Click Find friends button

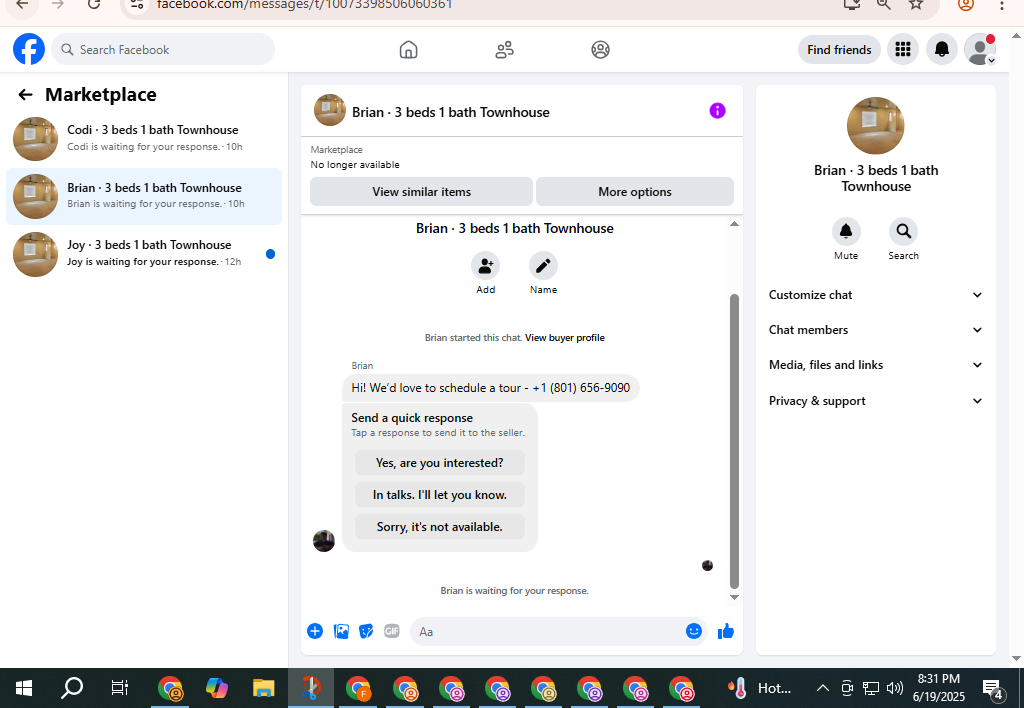click(x=839, y=50)
